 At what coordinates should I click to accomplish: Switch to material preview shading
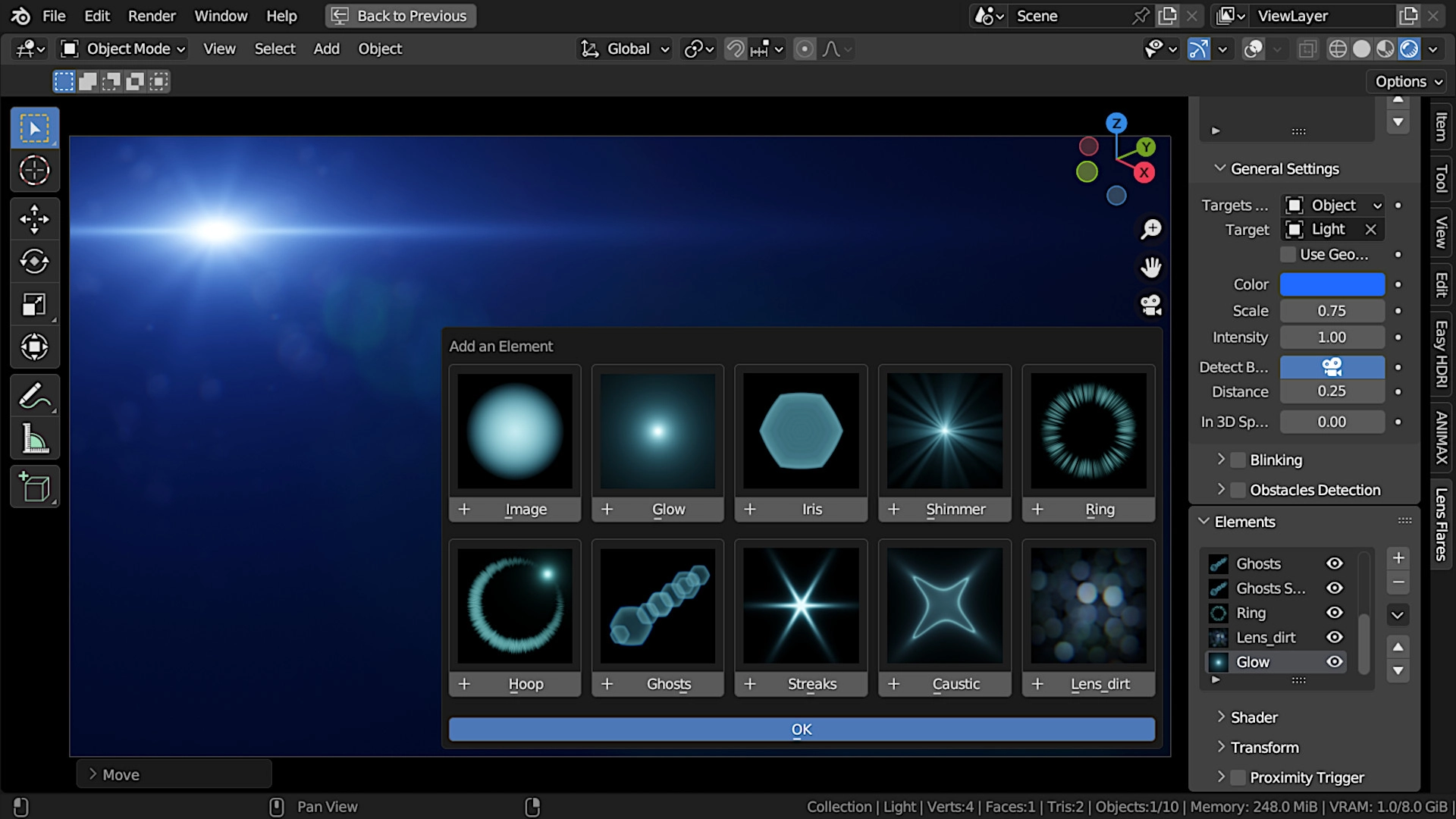click(x=1385, y=49)
